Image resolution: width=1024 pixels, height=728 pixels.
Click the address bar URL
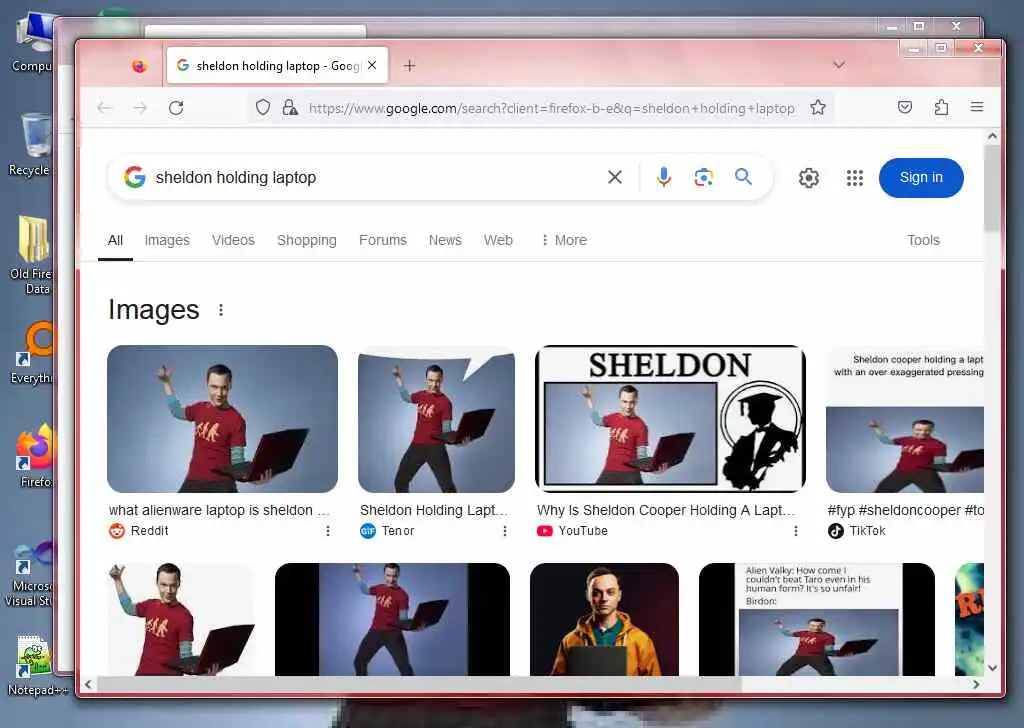(551, 108)
